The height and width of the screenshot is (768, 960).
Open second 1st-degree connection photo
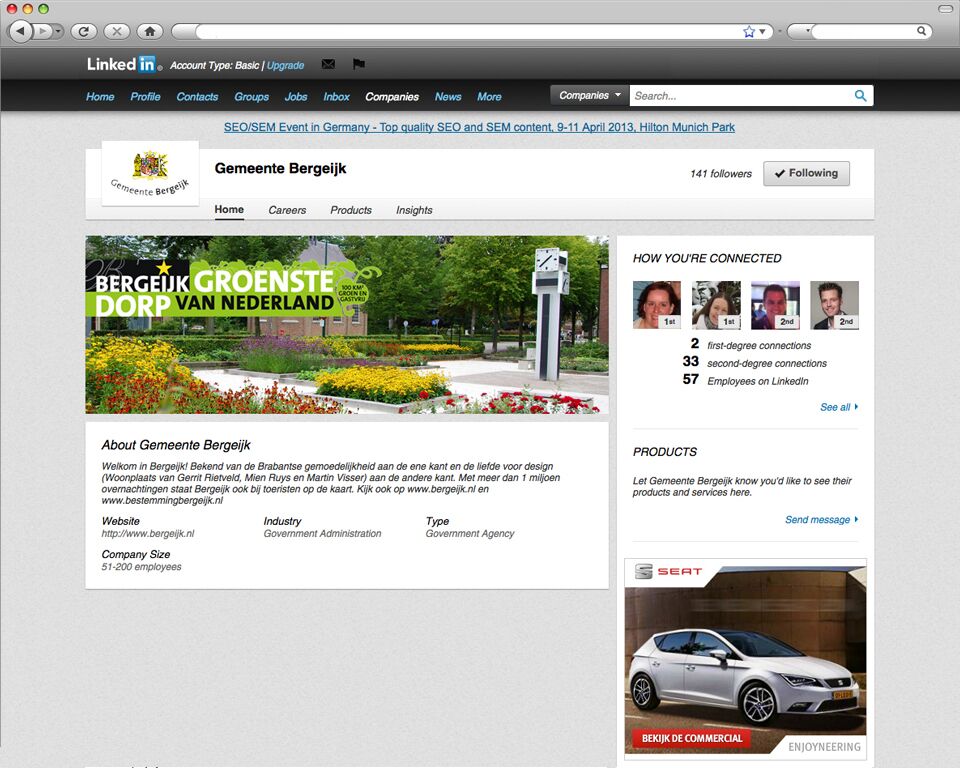click(x=716, y=305)
